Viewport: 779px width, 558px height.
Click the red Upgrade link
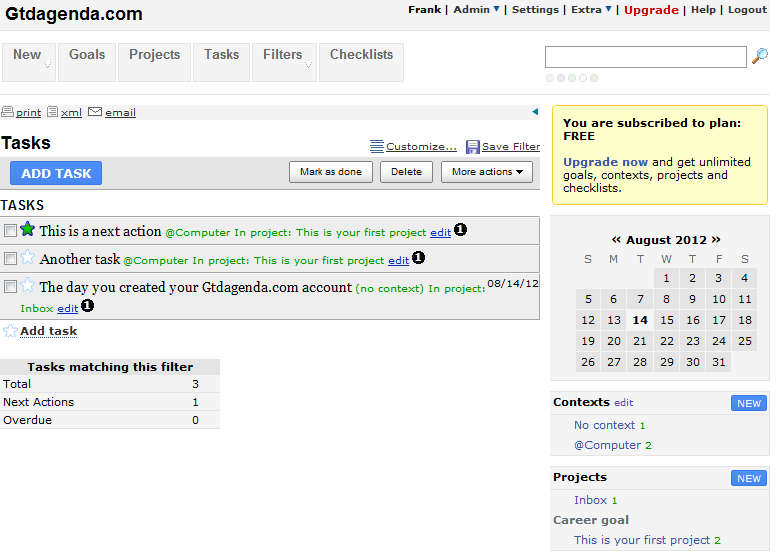[x=651, y=10]
